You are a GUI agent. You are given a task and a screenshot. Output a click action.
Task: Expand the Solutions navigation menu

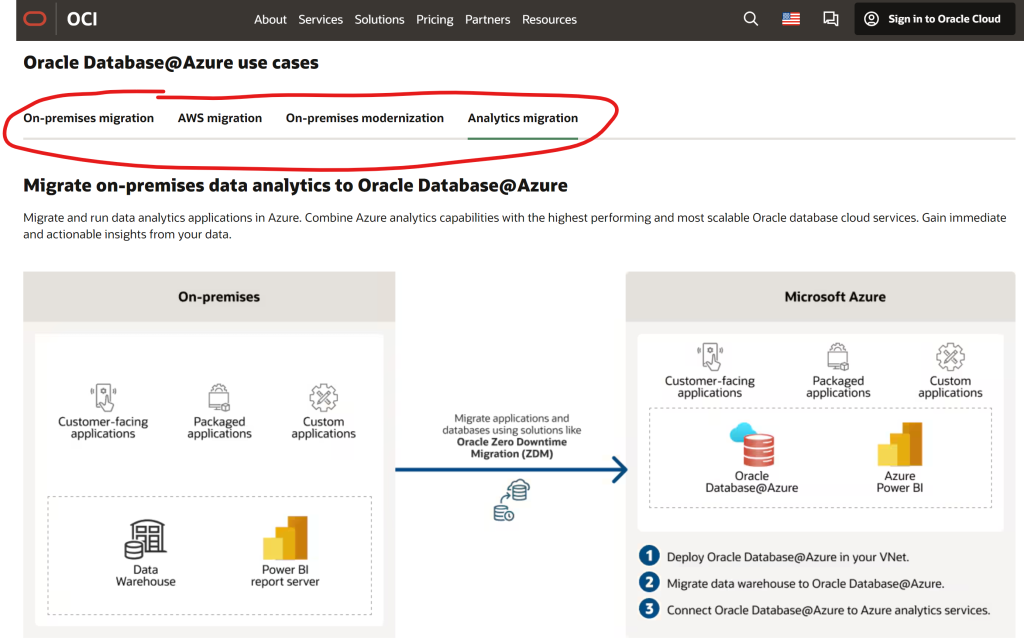pyautogui.click(x=379, y=19)
